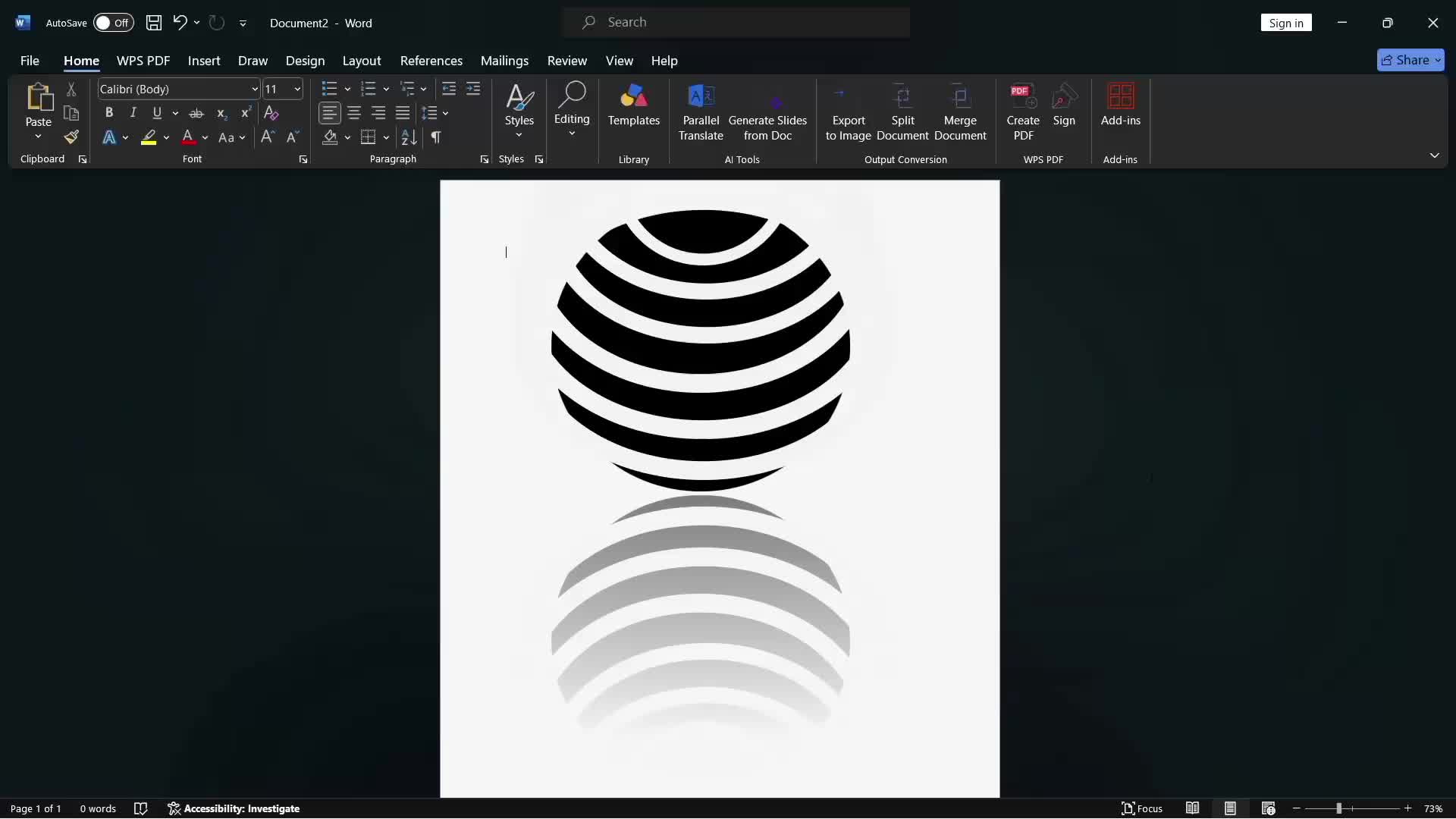1456x819 pixels.
Task: Toggle Bold formatting
Action: 109,113
